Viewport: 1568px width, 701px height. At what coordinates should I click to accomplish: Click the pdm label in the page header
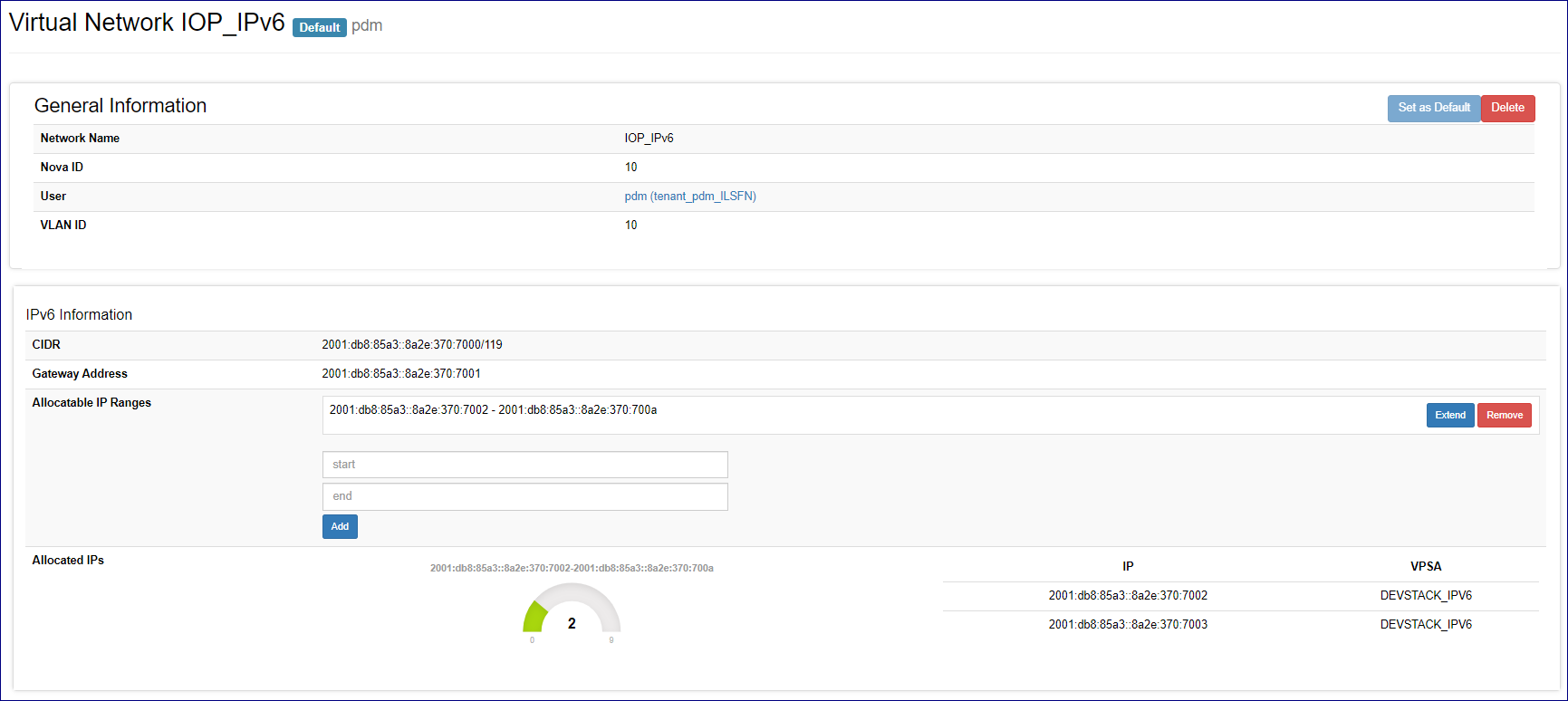coord(367,26)
